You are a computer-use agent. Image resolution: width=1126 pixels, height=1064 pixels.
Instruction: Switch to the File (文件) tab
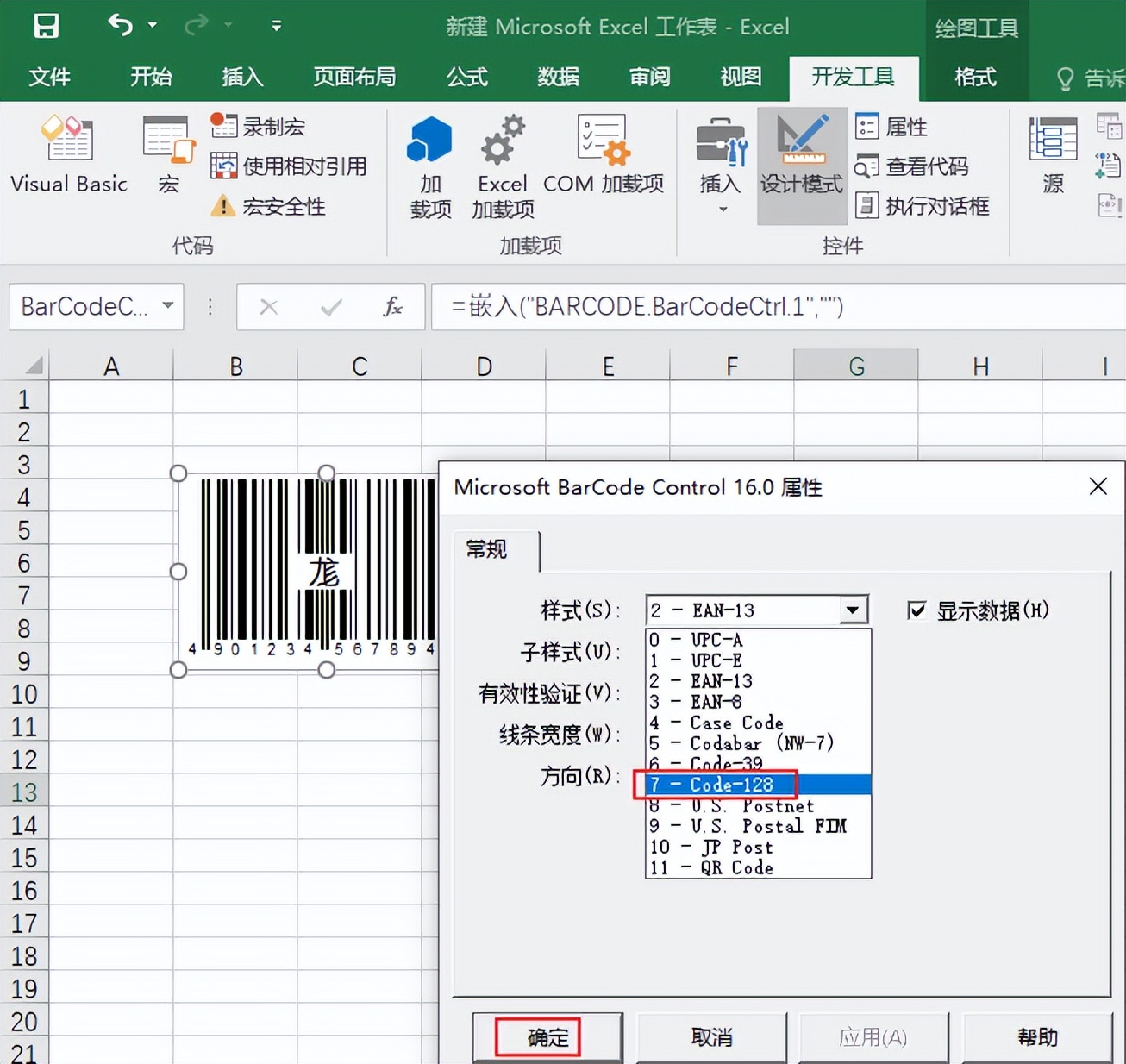pyautogui.click(x=49, y=78)
